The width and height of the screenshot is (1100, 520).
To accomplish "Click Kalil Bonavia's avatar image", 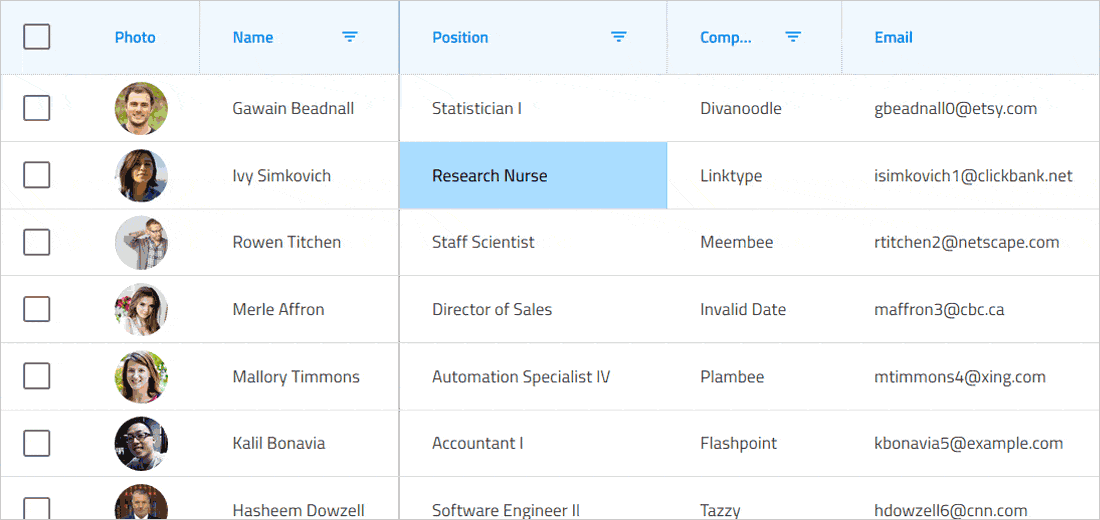I will coord(141,443).
